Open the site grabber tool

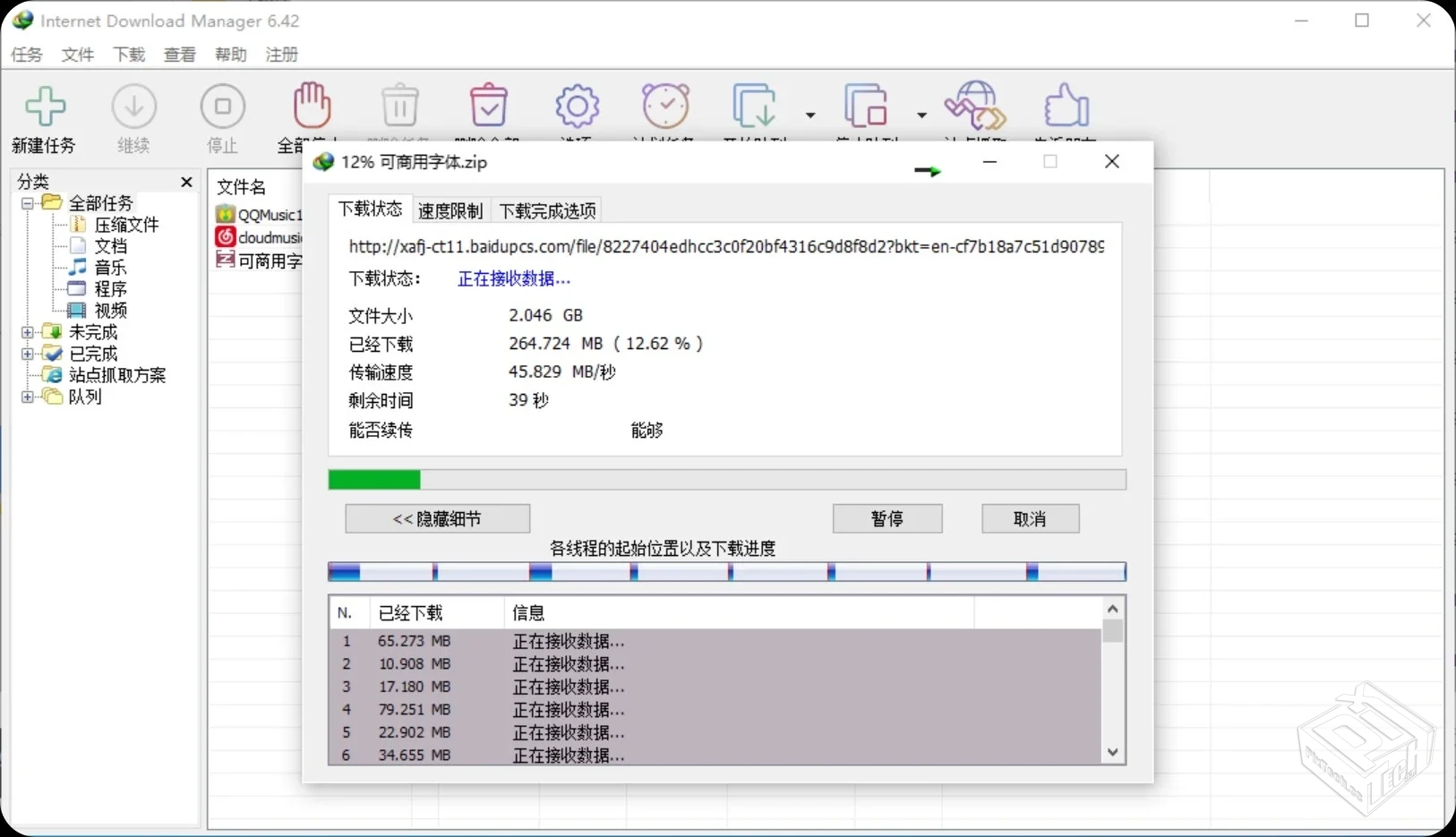(974, 106)
